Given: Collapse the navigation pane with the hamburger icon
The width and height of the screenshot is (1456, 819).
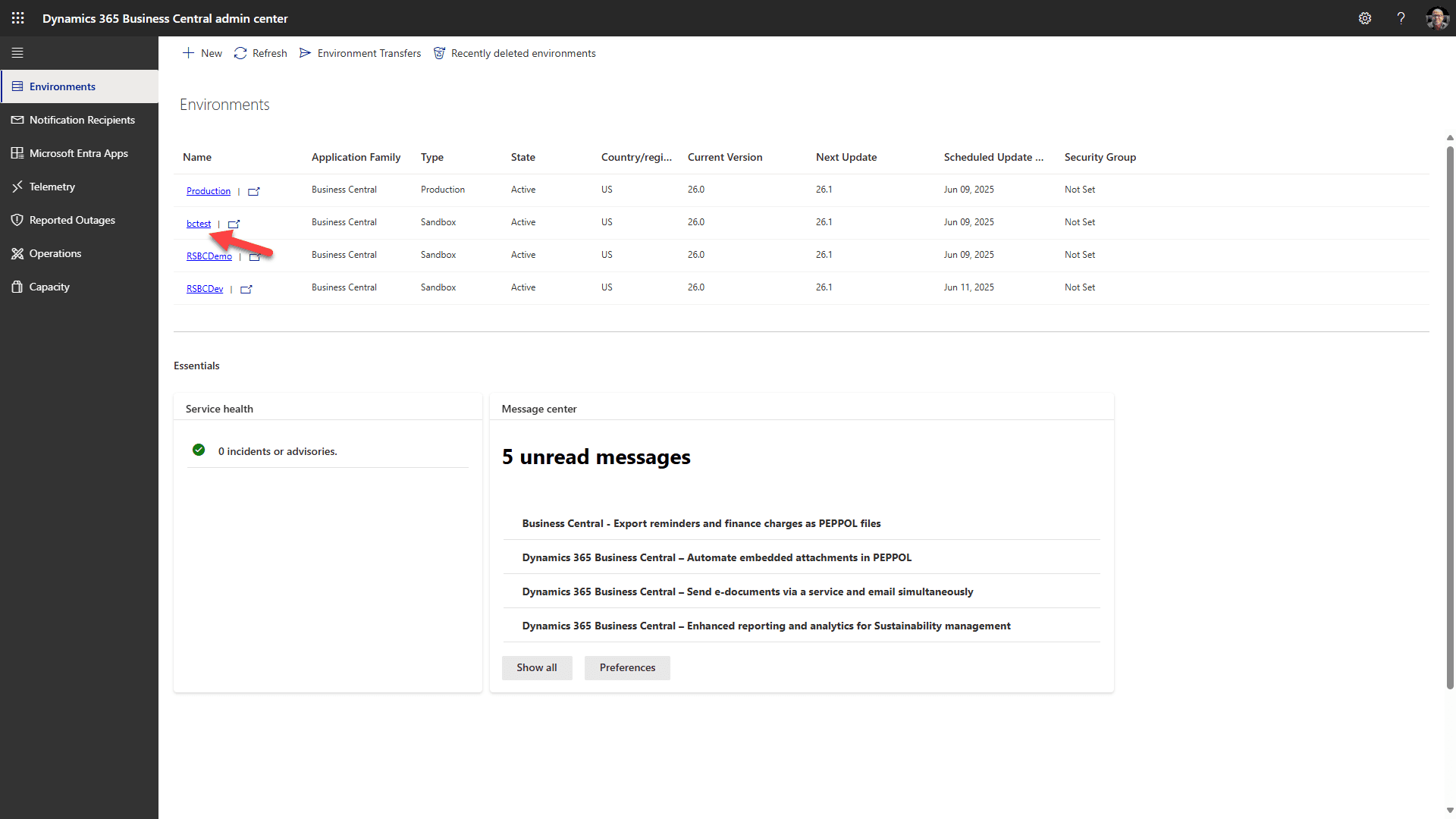Looking at the screenshot, I should click(17, 52).
